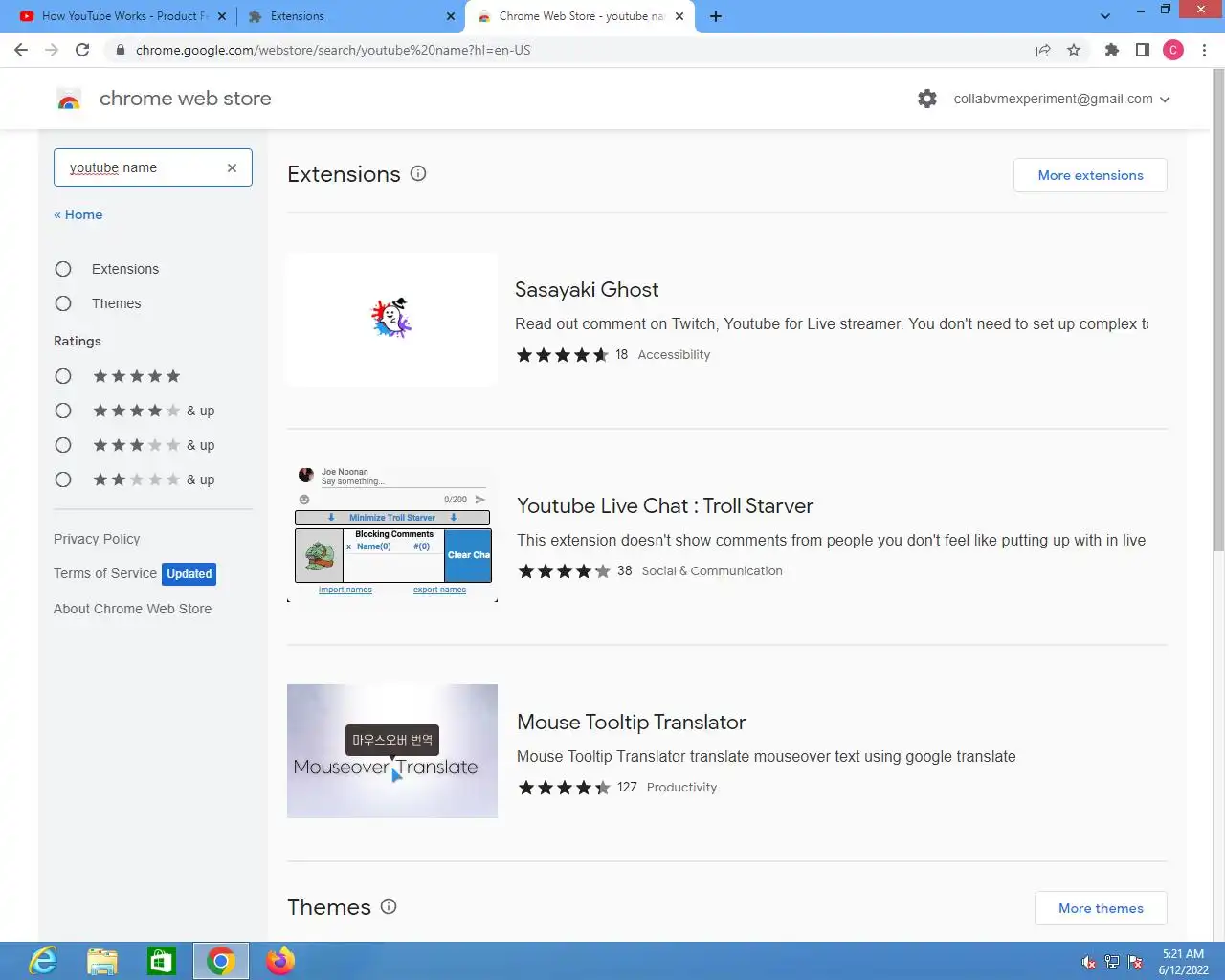Click the Chrome taskbar icon
1225x980 pixels.
[x=221, y=961]
